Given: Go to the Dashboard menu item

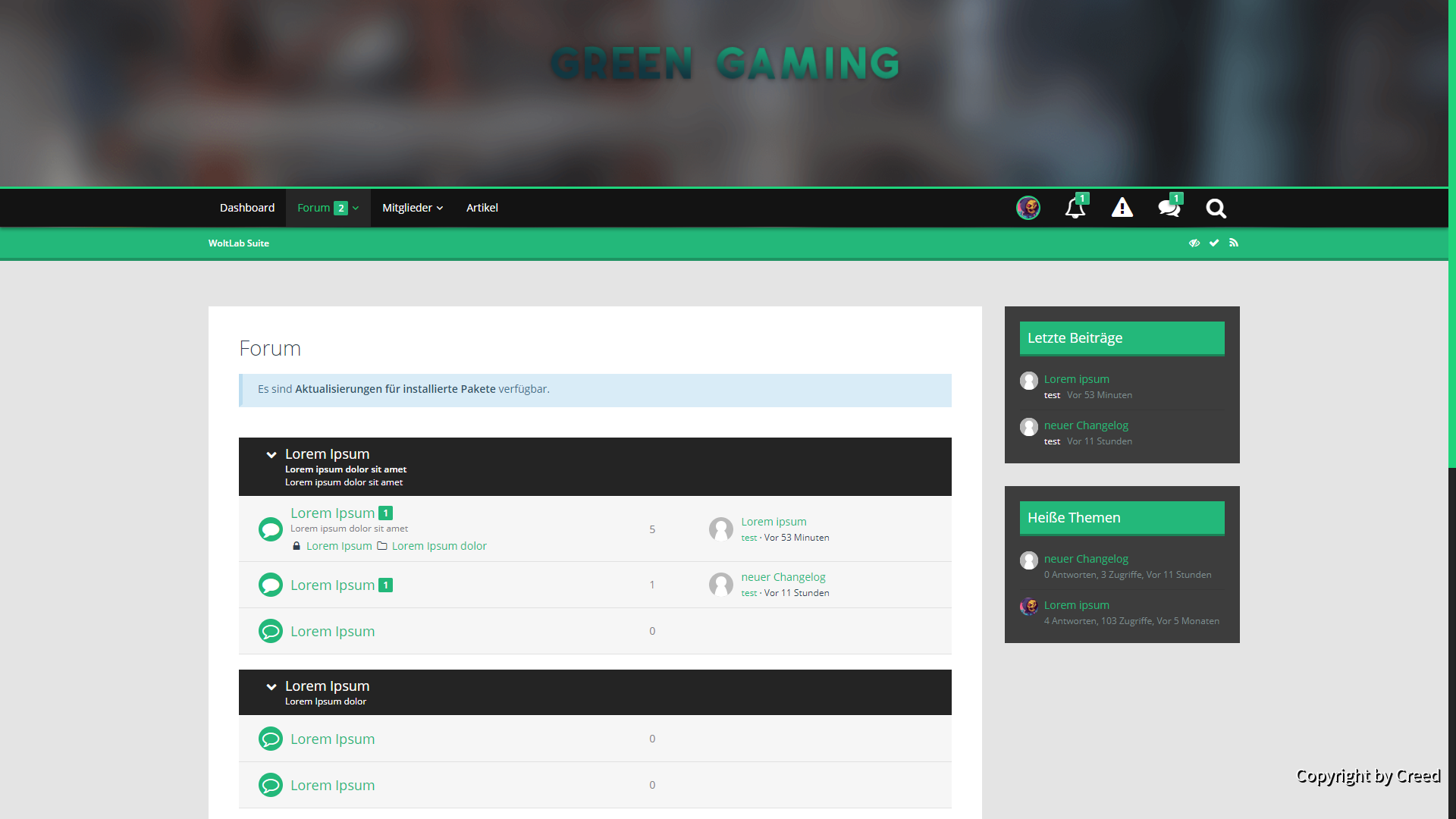Looking at the screenshot, I should coord(247,208).
